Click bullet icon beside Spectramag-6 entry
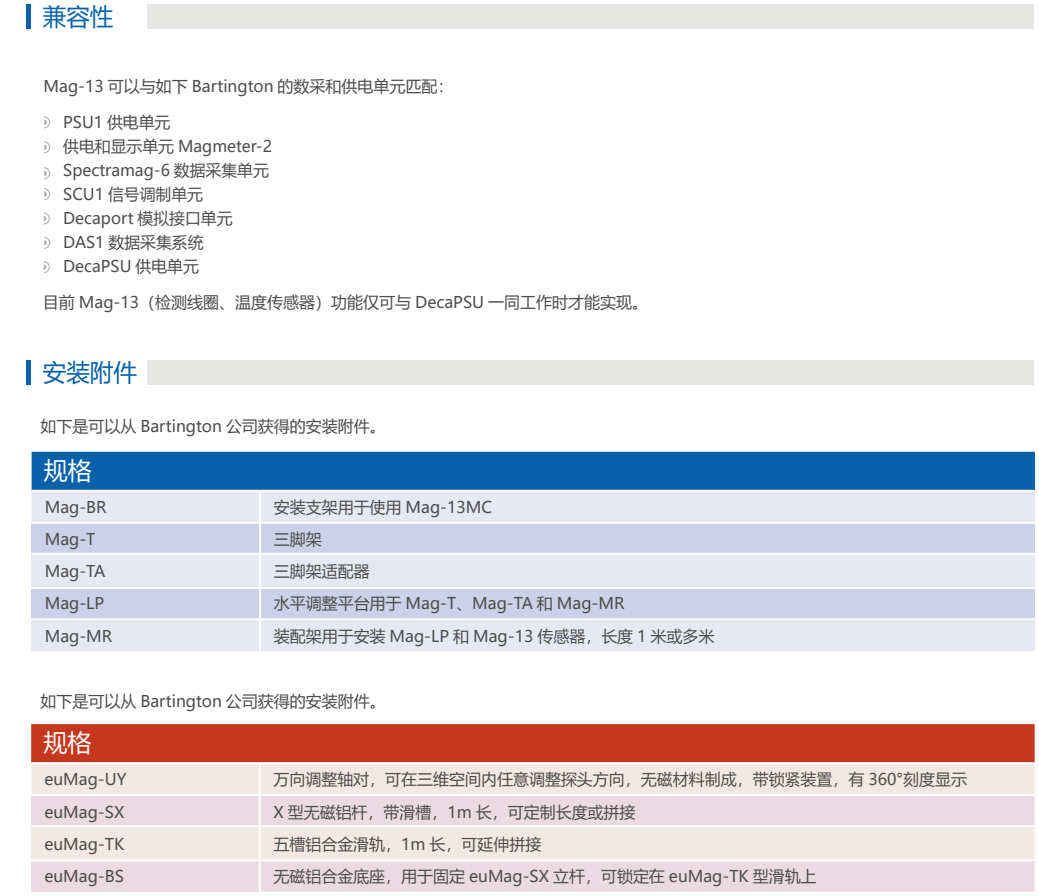 pos(46,173)
